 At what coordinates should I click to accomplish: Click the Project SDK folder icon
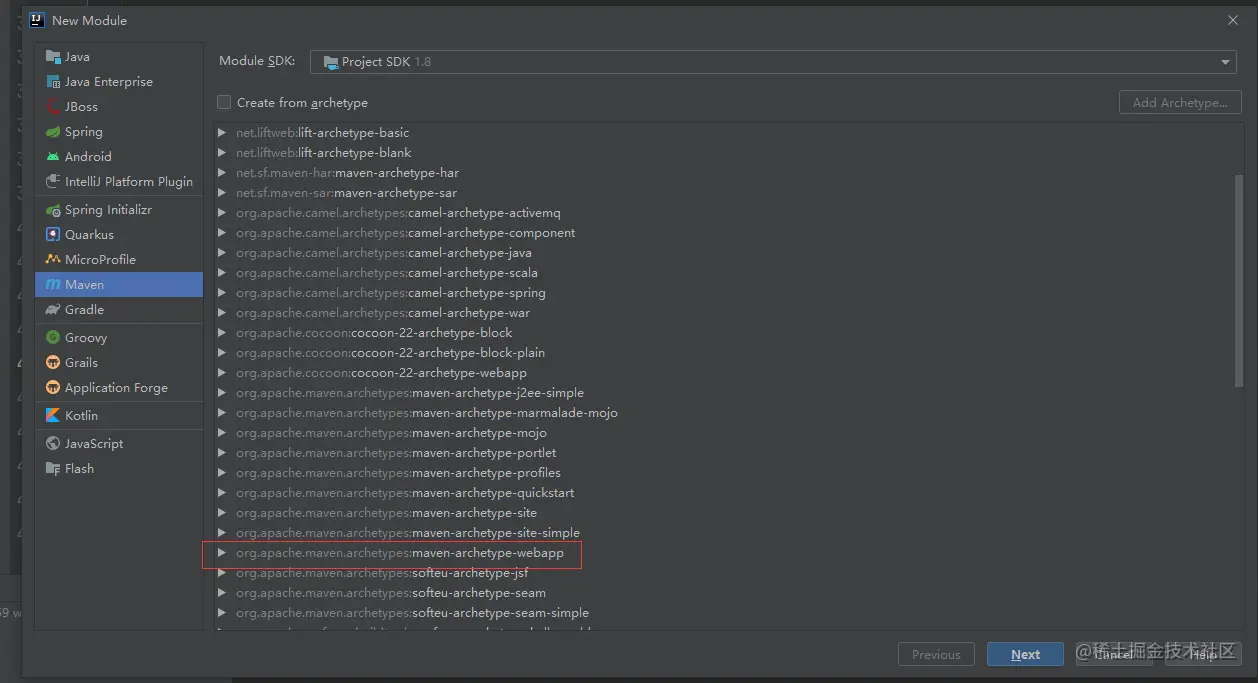330,62
